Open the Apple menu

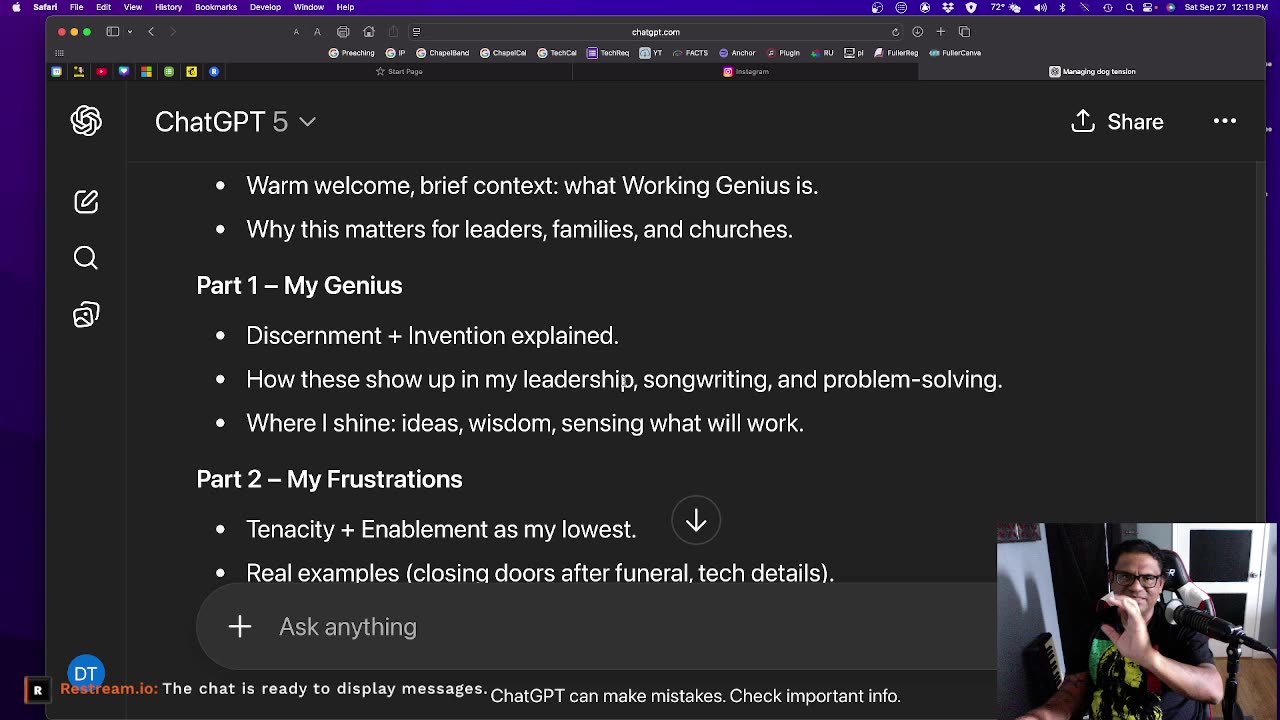(16, 7)
